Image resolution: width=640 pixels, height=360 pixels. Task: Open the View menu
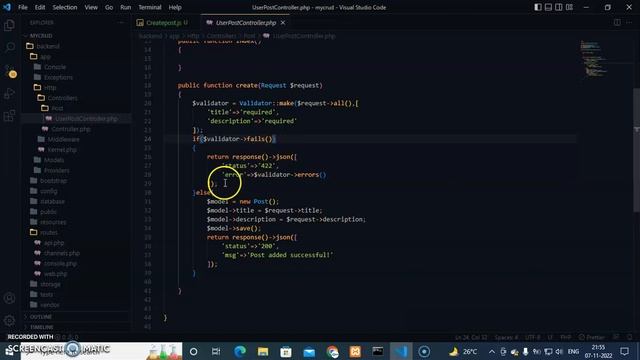(91, 7)
